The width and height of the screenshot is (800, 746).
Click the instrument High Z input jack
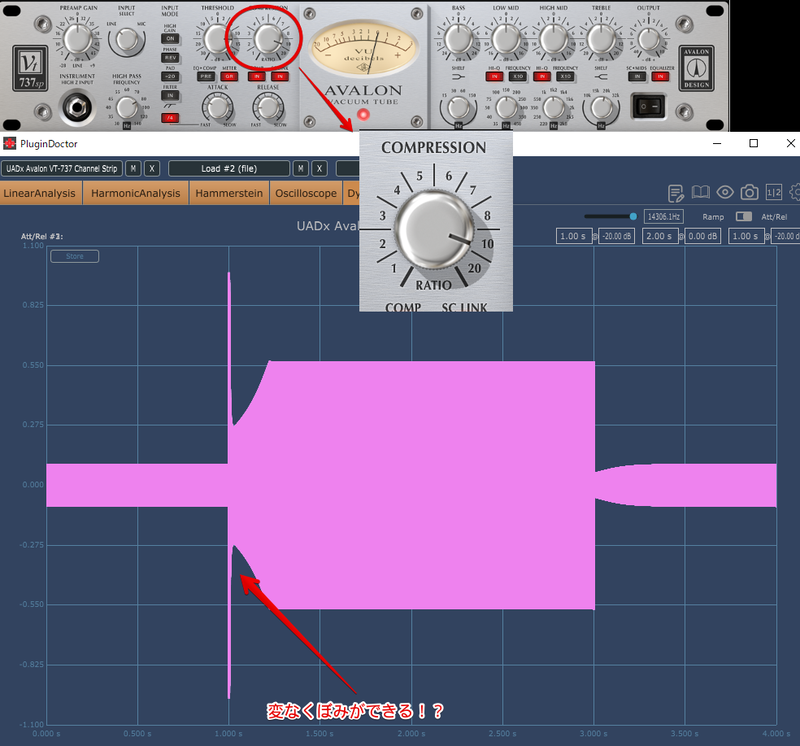(77, 107)
